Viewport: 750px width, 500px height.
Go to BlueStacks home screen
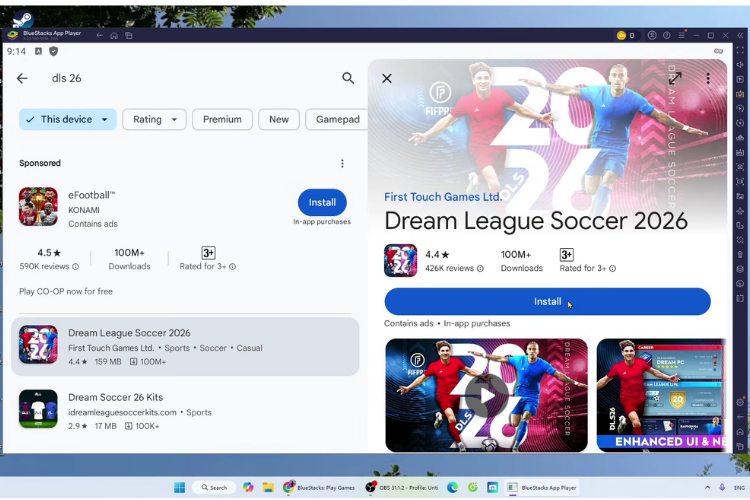click(114, 35)
